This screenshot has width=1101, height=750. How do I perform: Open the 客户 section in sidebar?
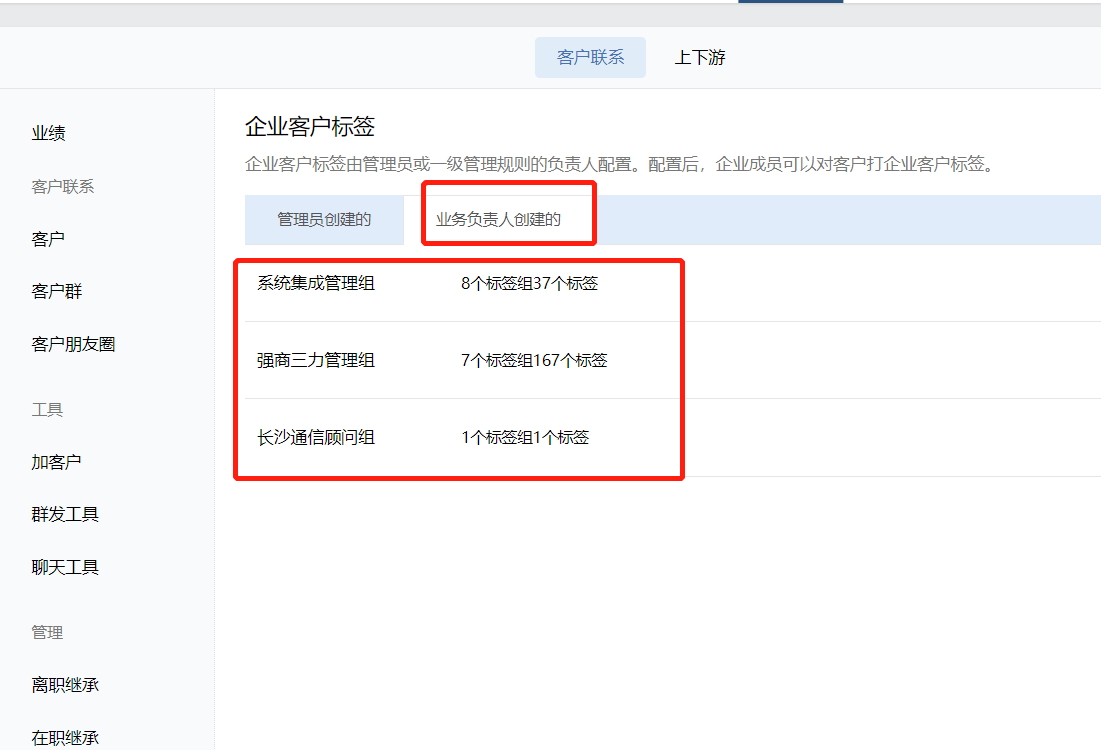coord(48,237)
